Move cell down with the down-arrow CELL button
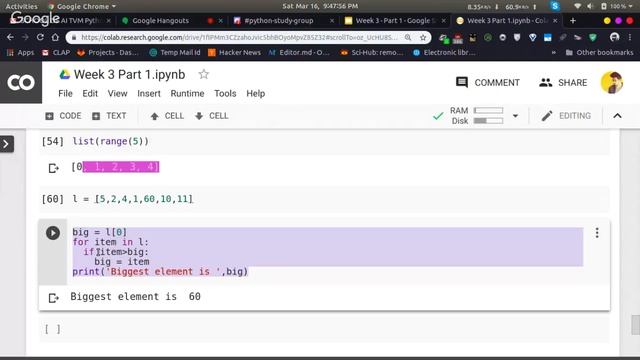Screen dimensions: 640x360 click(211, 116)
